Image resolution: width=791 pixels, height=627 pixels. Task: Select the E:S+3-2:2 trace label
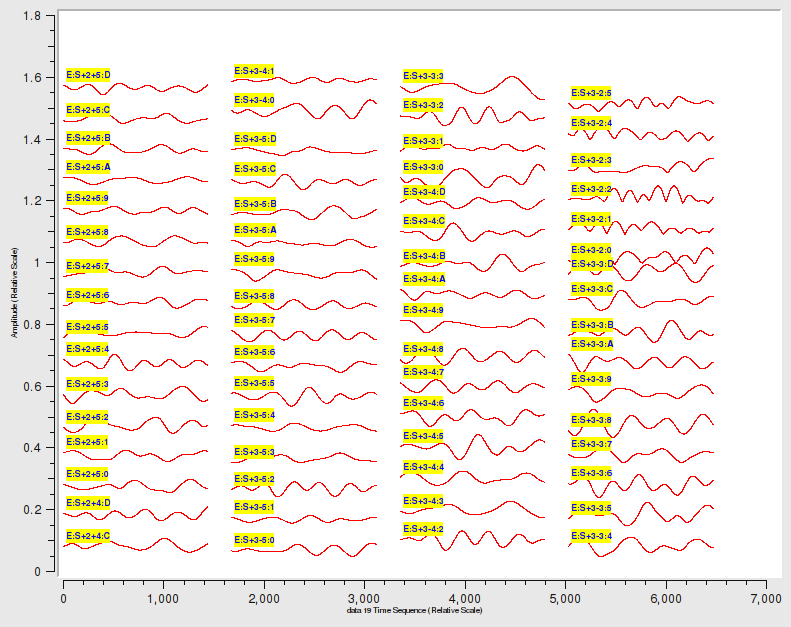click(591, 189)
